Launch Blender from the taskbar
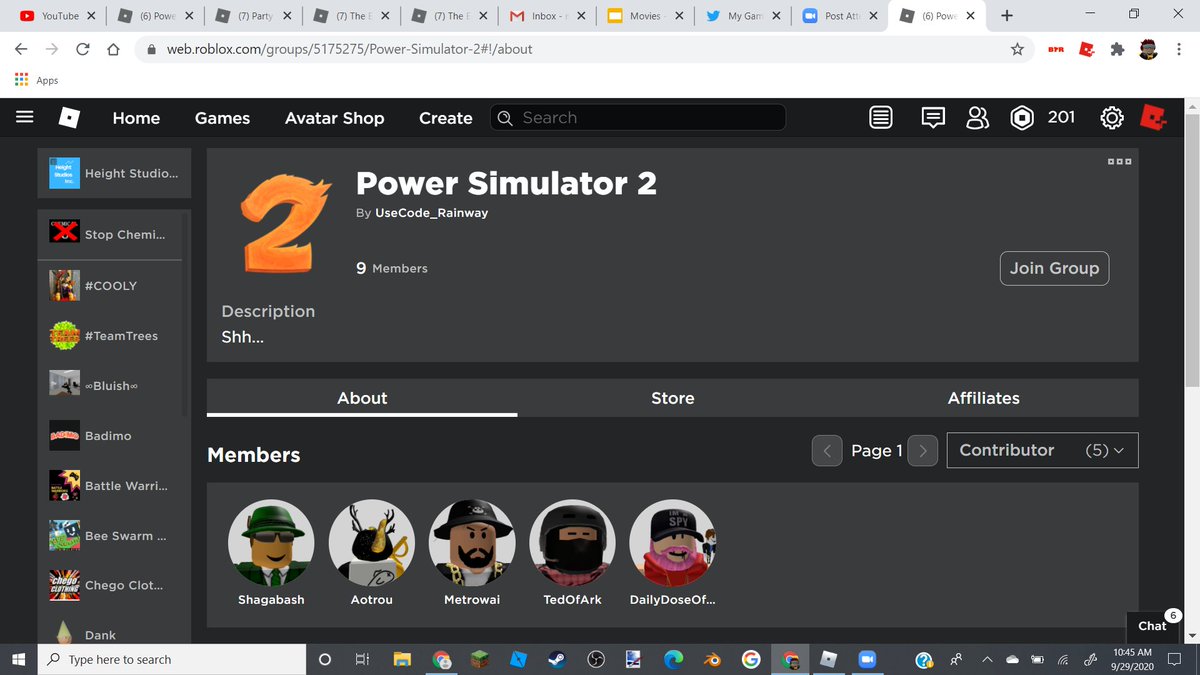 tap(712, 659)
